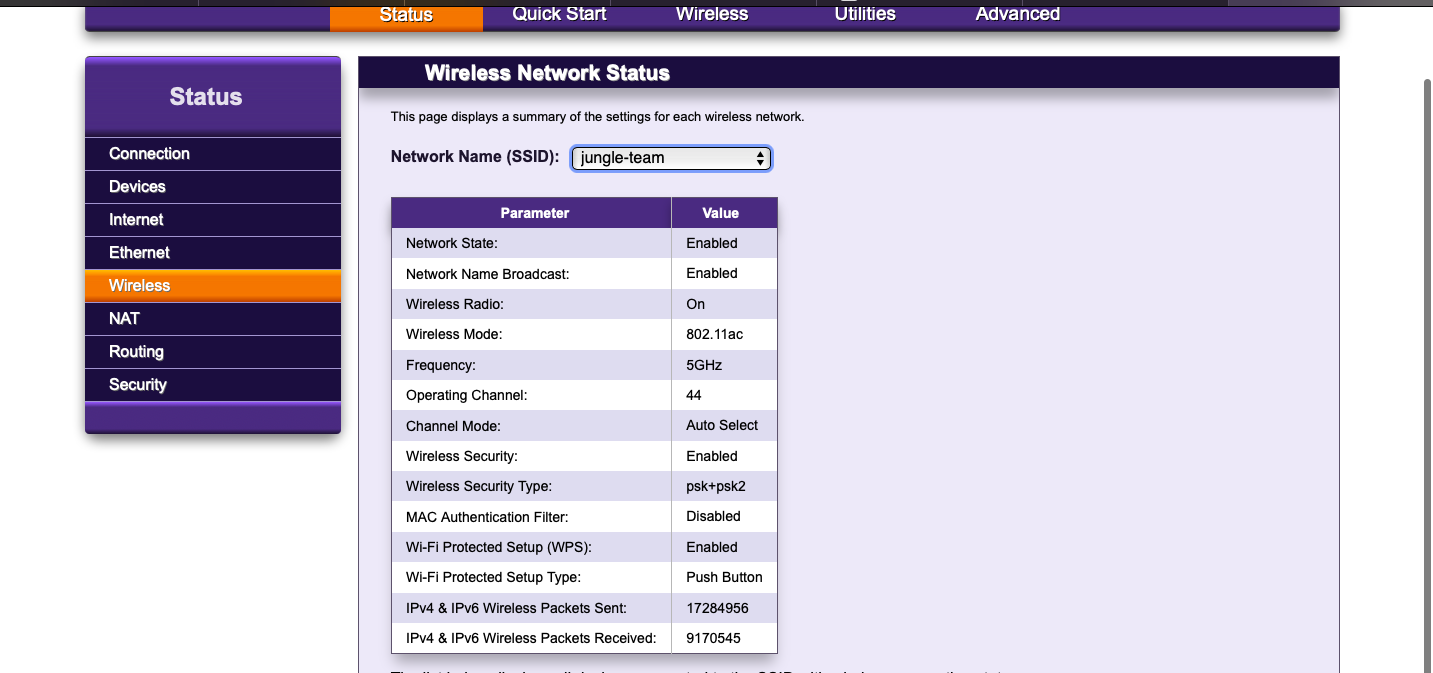Select Routing in the Status sidebar
This screenshot has width=1433, height=673.
(136, 352)
